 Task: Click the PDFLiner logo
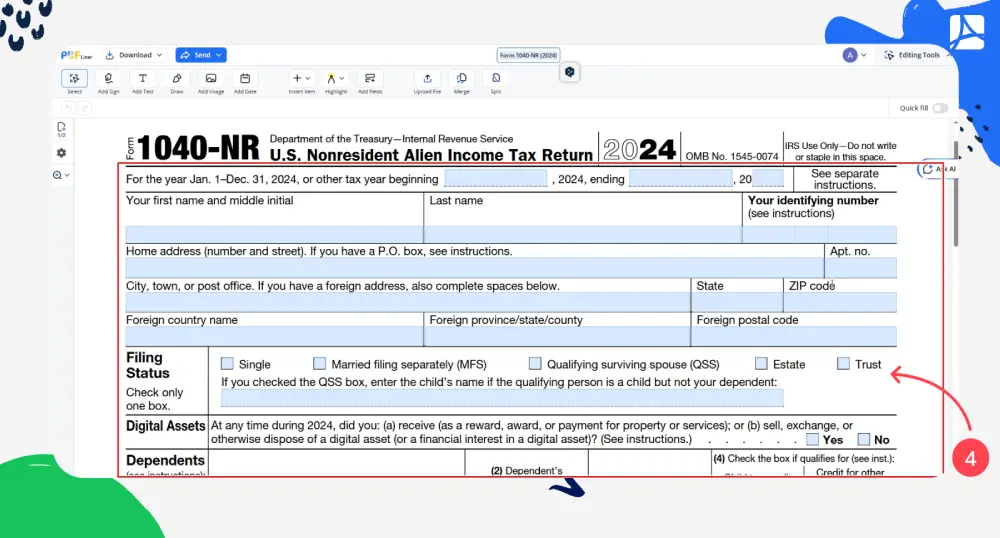[76, 55]
